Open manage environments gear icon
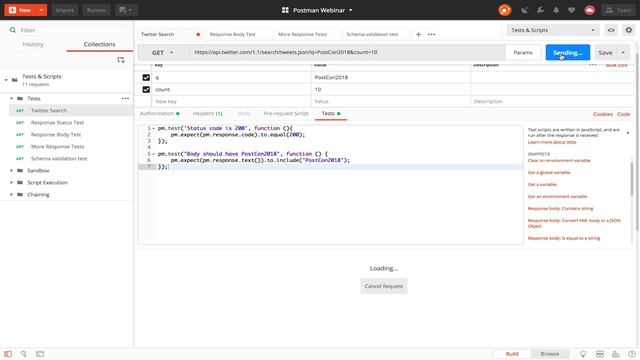Viewport: 640px width, 360px height. (629, 30)
